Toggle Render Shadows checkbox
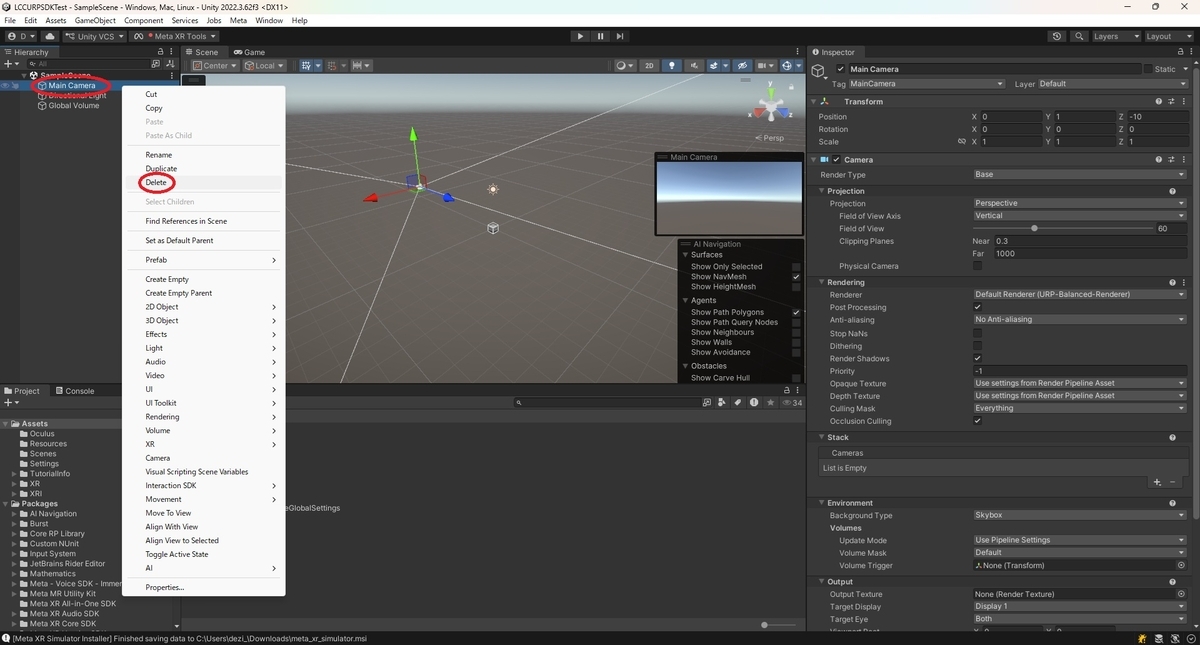 (x=978, y=358)
